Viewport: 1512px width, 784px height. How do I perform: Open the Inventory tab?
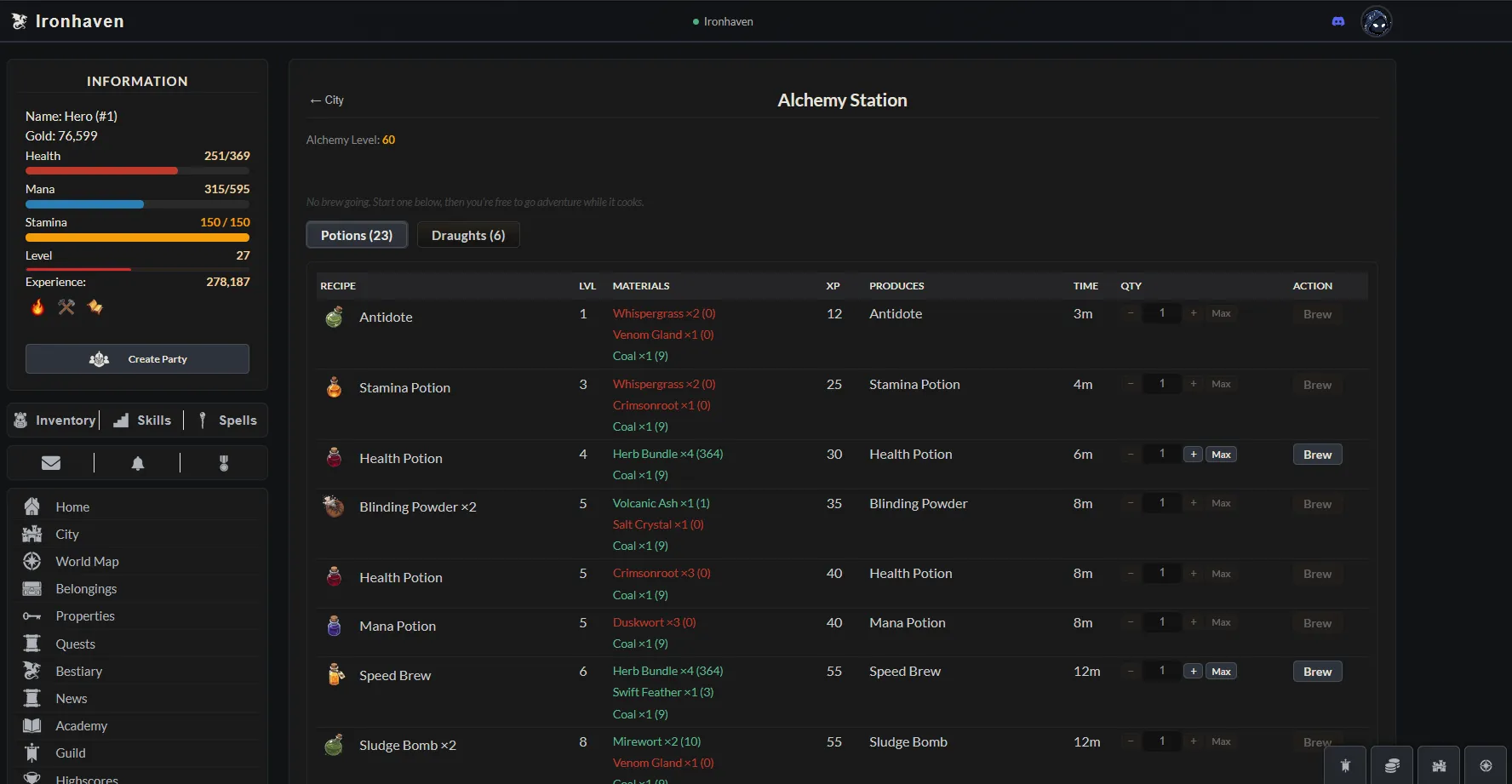pos(55,420)
